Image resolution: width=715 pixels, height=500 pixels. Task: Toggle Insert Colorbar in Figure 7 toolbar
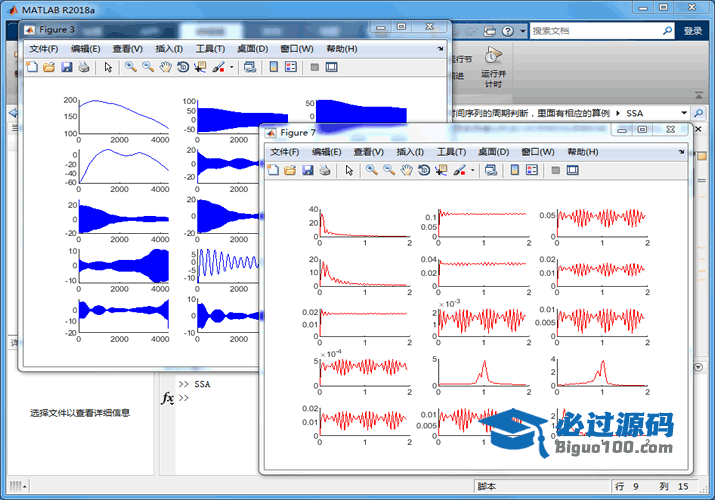pos(515,170)
